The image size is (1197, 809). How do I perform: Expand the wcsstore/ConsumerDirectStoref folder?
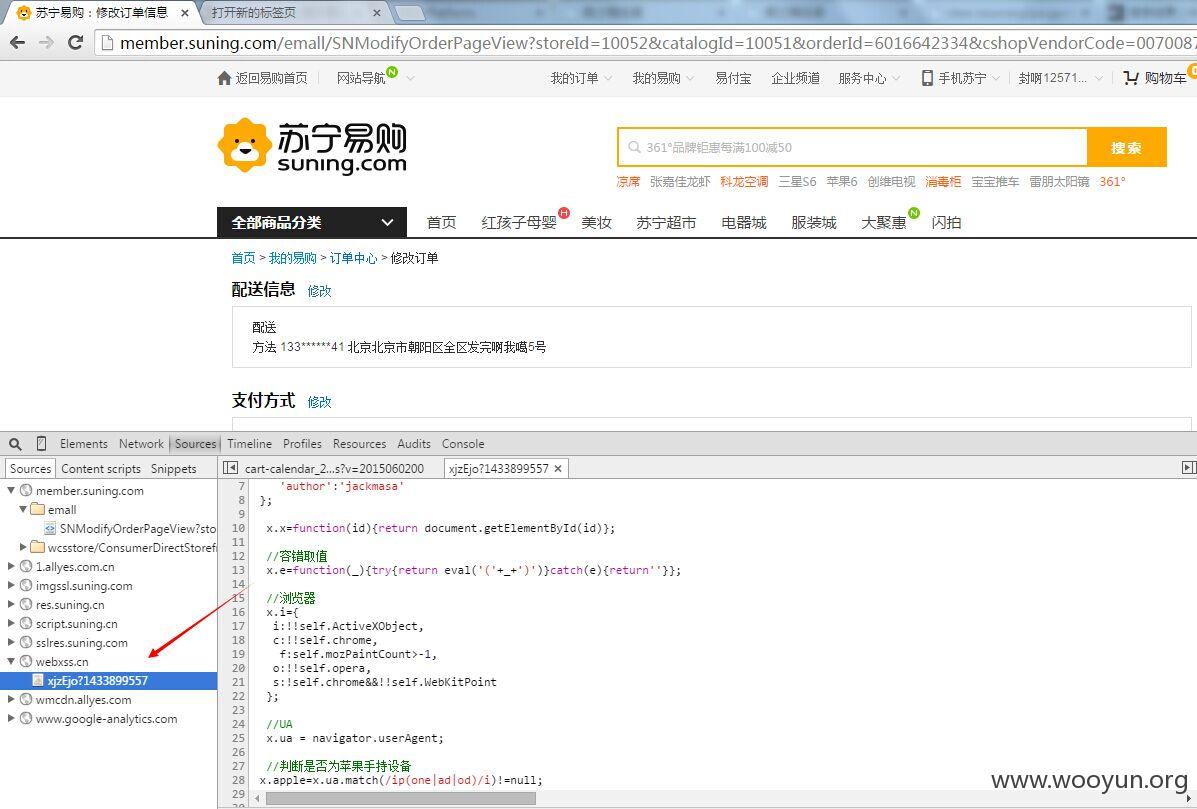tap(24, 547)
